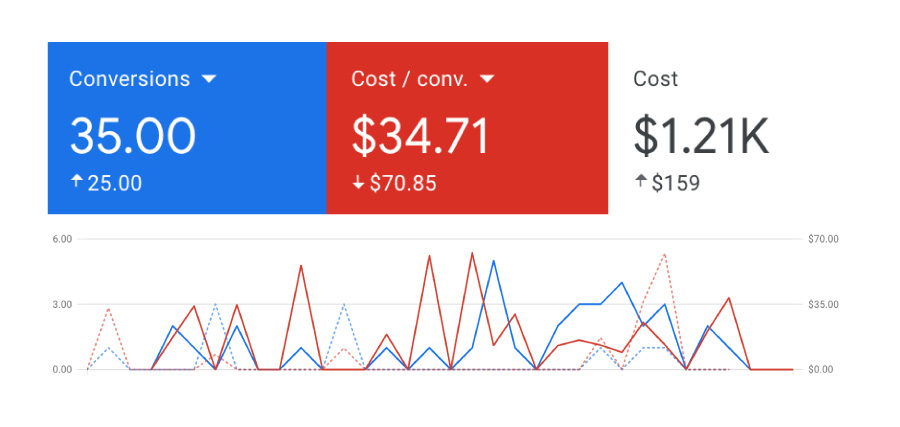This screenshot has width=900, height=427.
Task: Select the red Cost / conv. label
Action: [409, 79]
